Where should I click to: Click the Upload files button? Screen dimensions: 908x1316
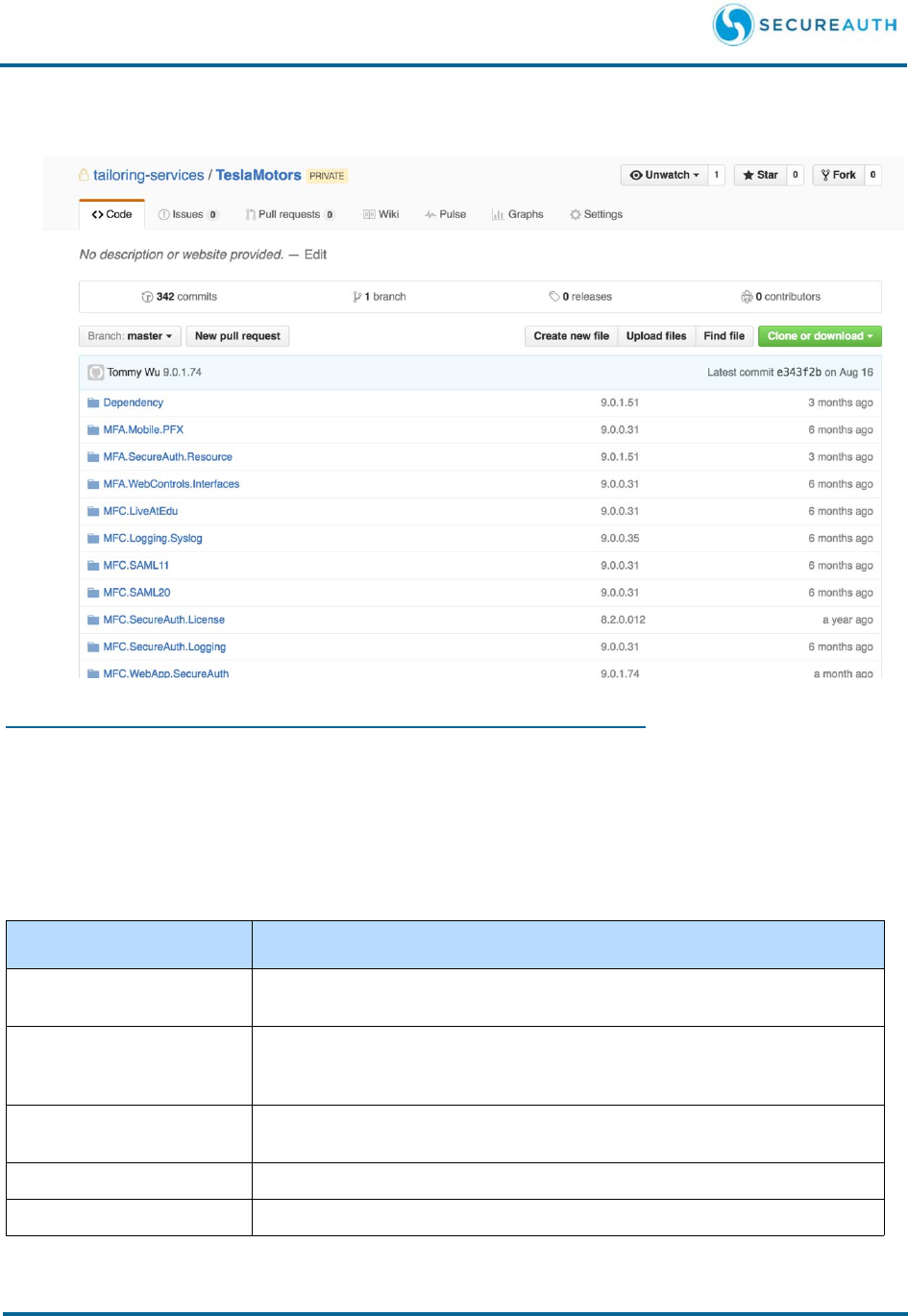pyautogui.click(x=656, y=336)
